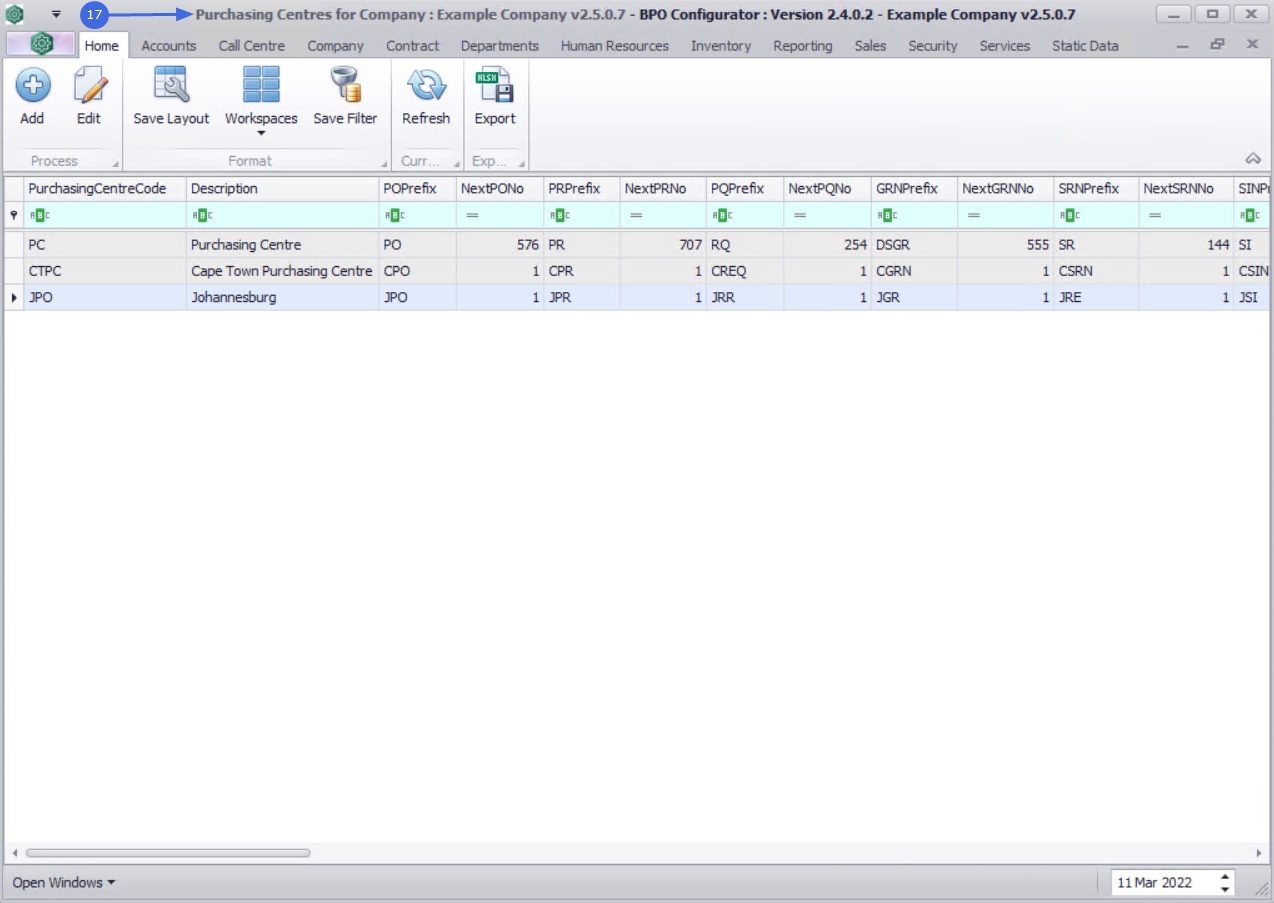Click the CTPC code cell
Image resolution: width=1274 pixels, height=903 pixels.
tap(105, 271)
